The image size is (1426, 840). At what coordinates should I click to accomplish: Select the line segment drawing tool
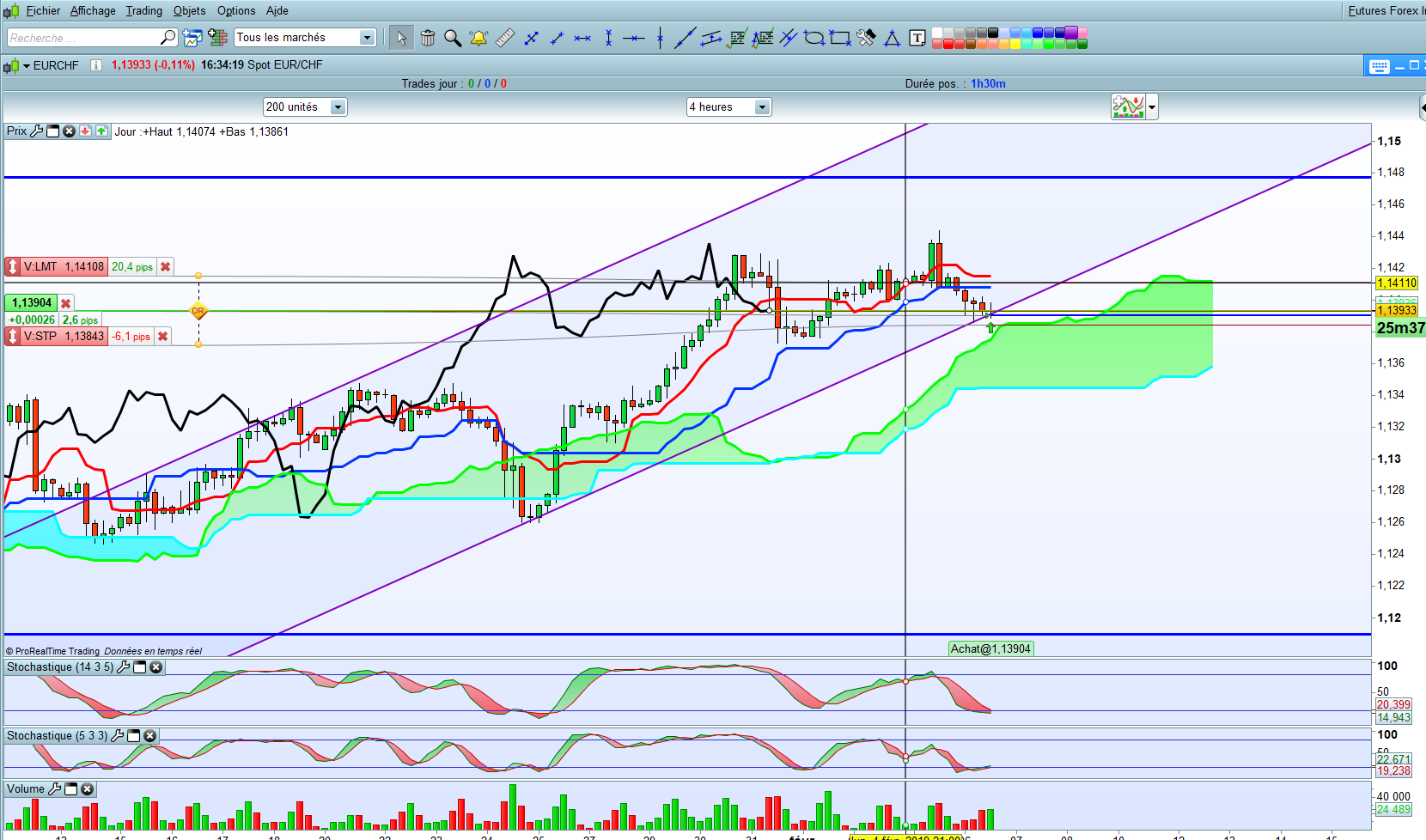tap(531, 38)
